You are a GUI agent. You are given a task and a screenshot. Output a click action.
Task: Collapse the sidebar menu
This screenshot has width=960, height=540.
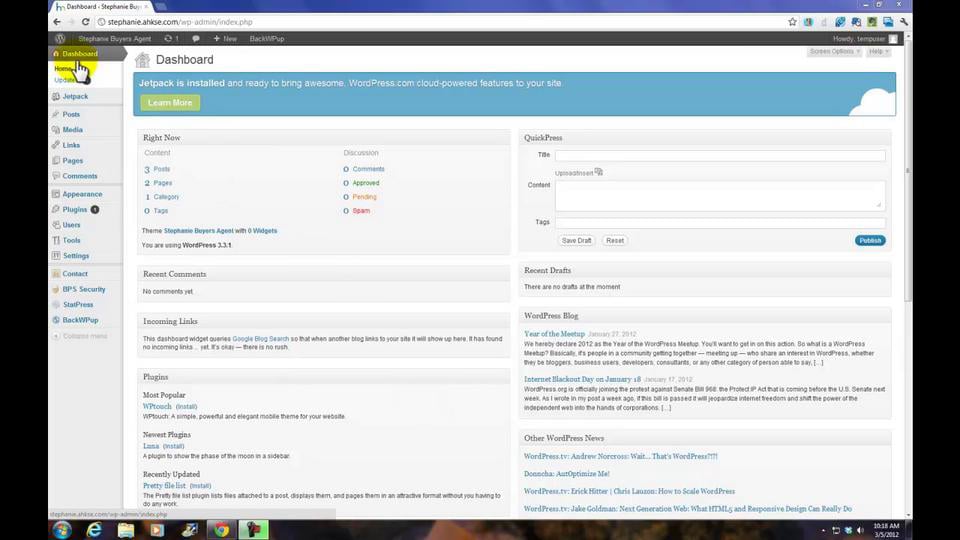(x=80, y=336)
